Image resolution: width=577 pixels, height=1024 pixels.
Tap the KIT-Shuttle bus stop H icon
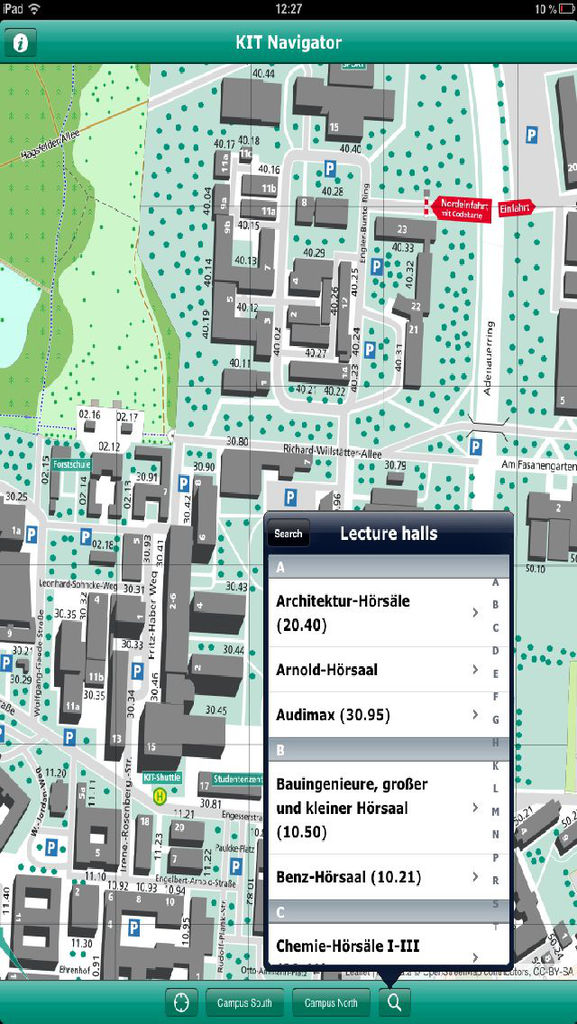(x=159, y=796)
